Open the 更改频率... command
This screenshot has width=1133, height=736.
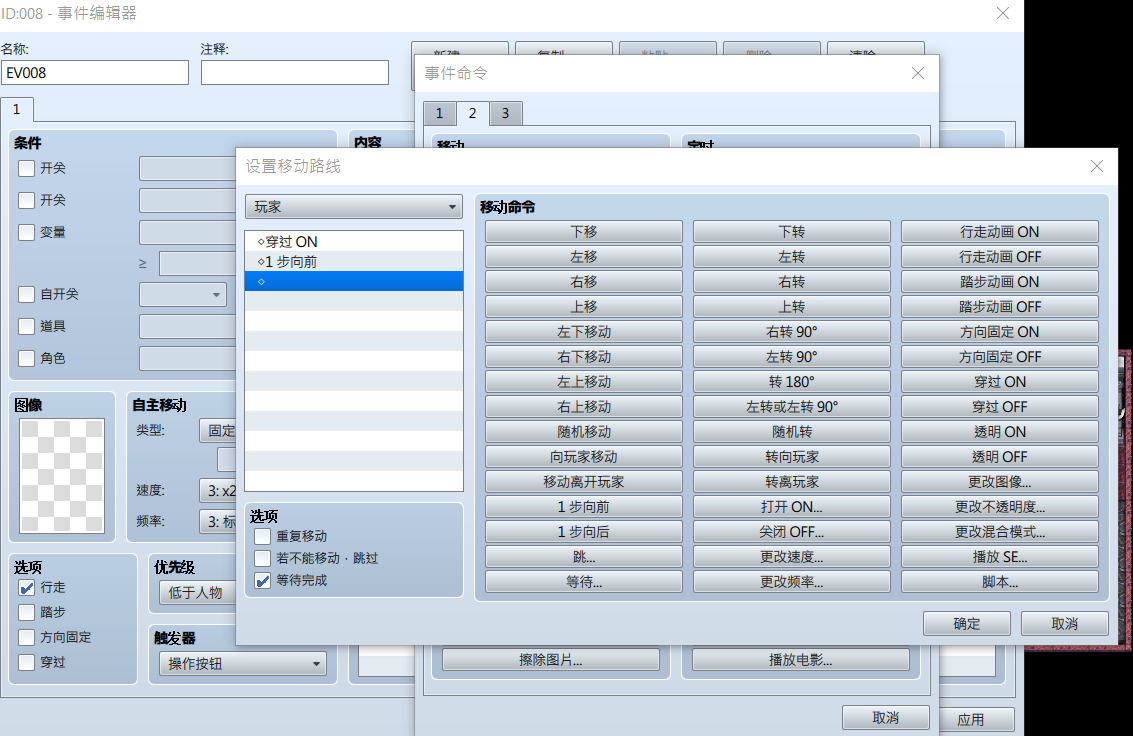tap(791, 582)
